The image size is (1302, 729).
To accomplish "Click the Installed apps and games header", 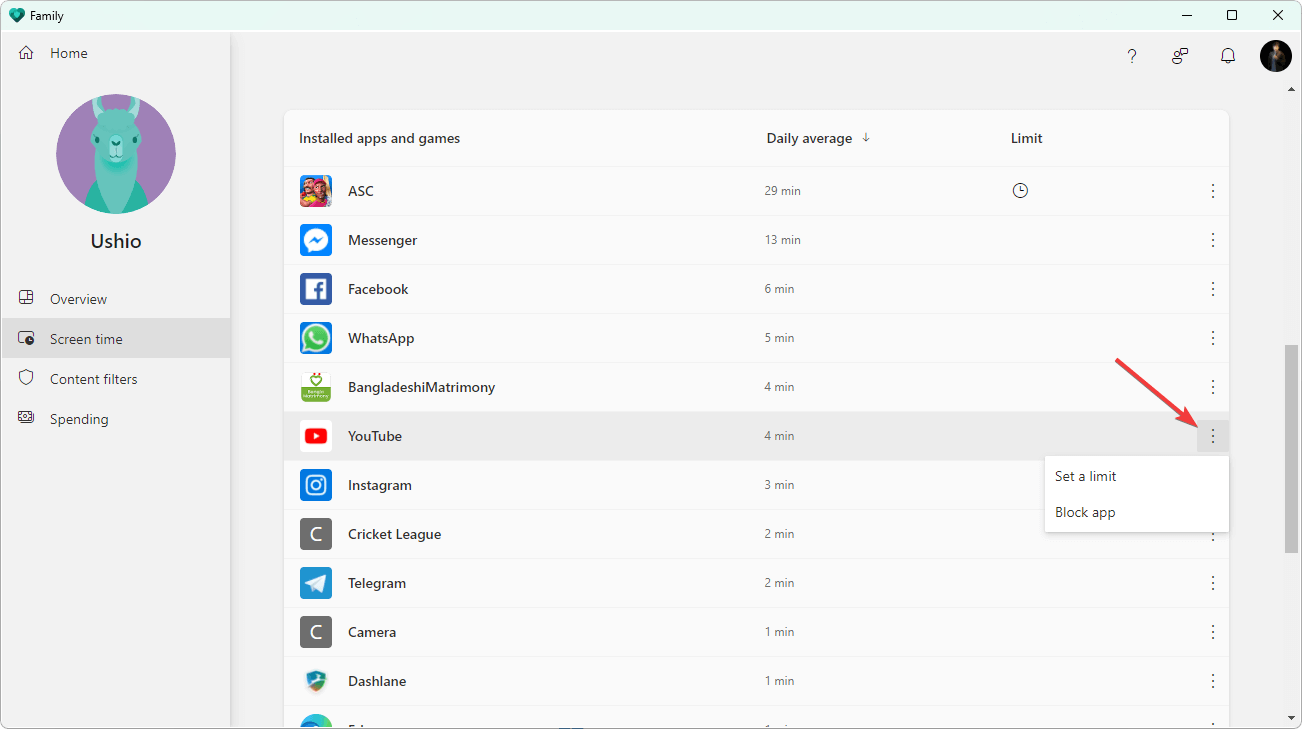I will (380, 139).
